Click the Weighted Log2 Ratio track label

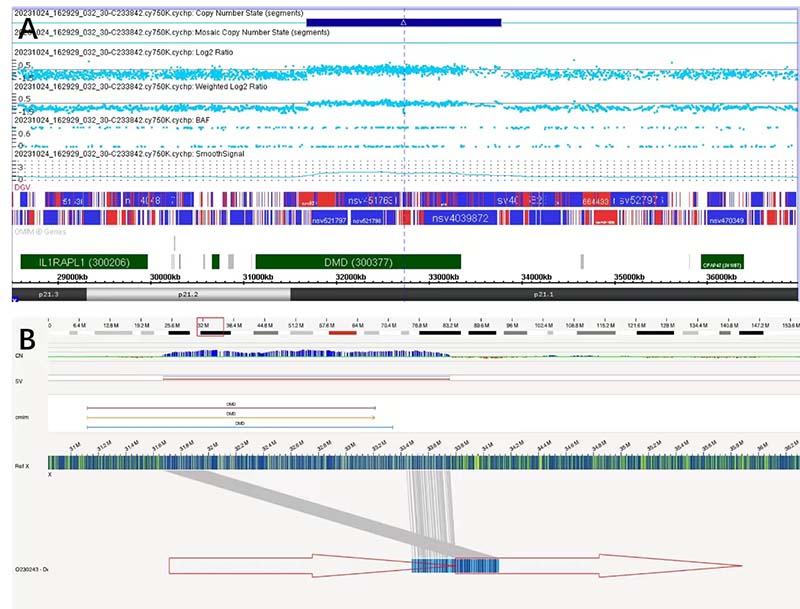coord(141,86)
